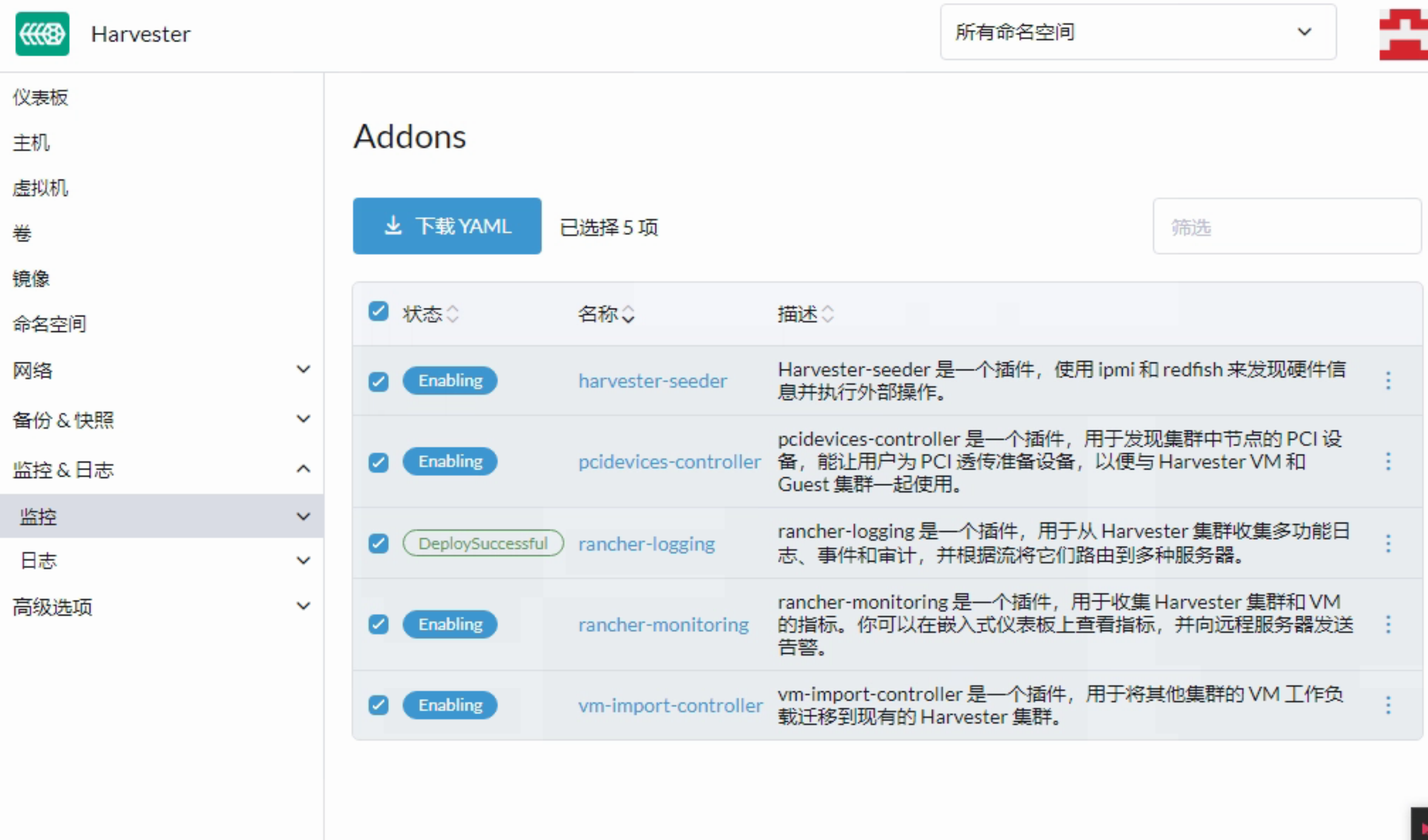
Task: Open the pcidevices-controller addon link
Action: (669, 462)
